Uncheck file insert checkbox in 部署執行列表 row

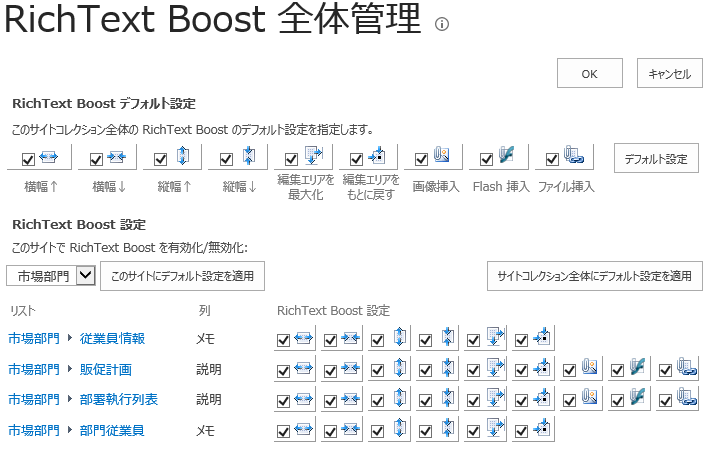(x=665, y=401)
